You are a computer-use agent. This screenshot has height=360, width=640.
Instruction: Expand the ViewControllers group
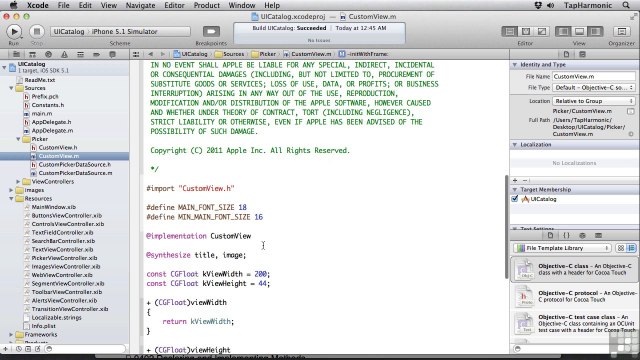(18, 182)
